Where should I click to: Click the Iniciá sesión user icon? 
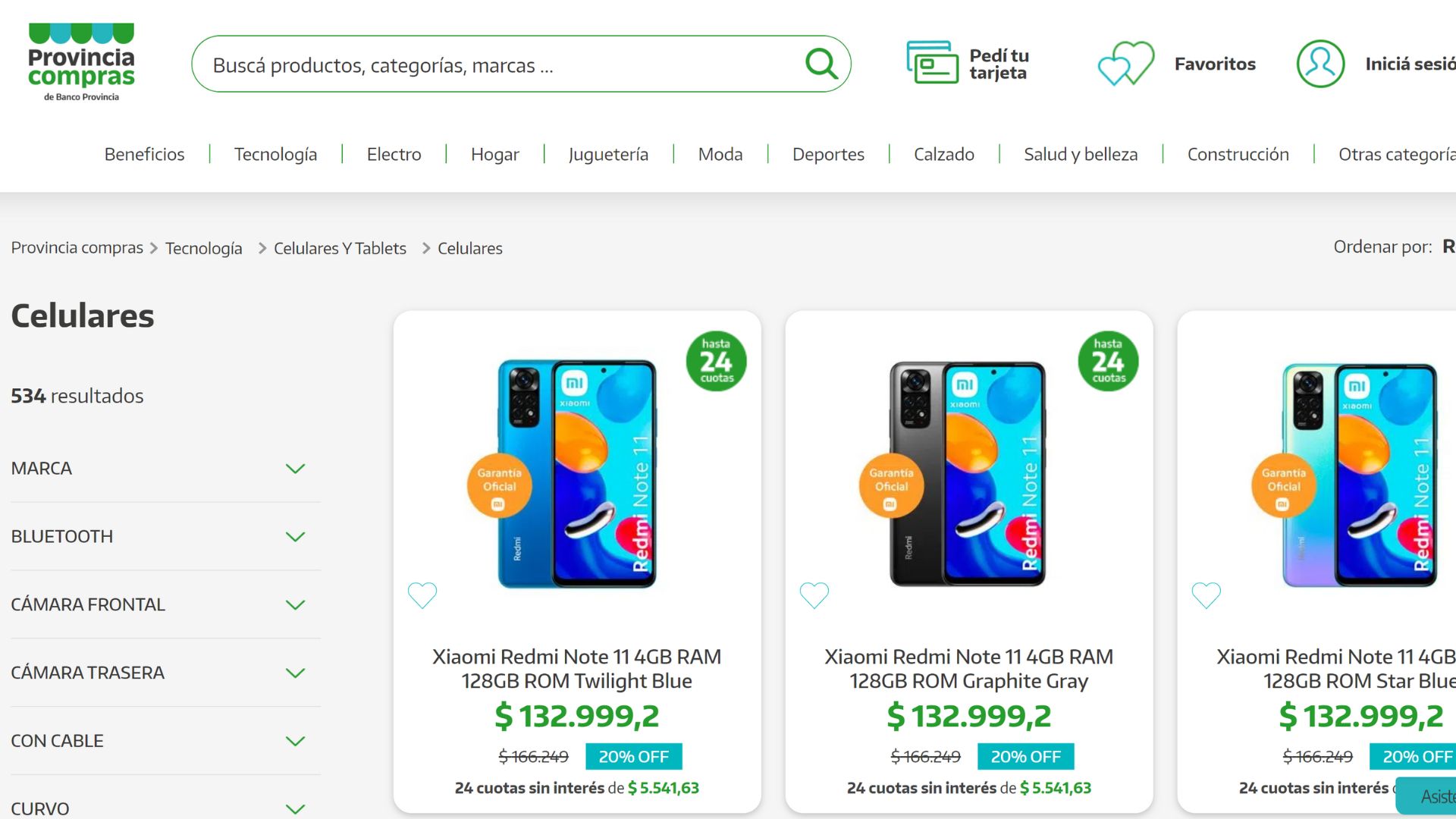click(1319, 64)
